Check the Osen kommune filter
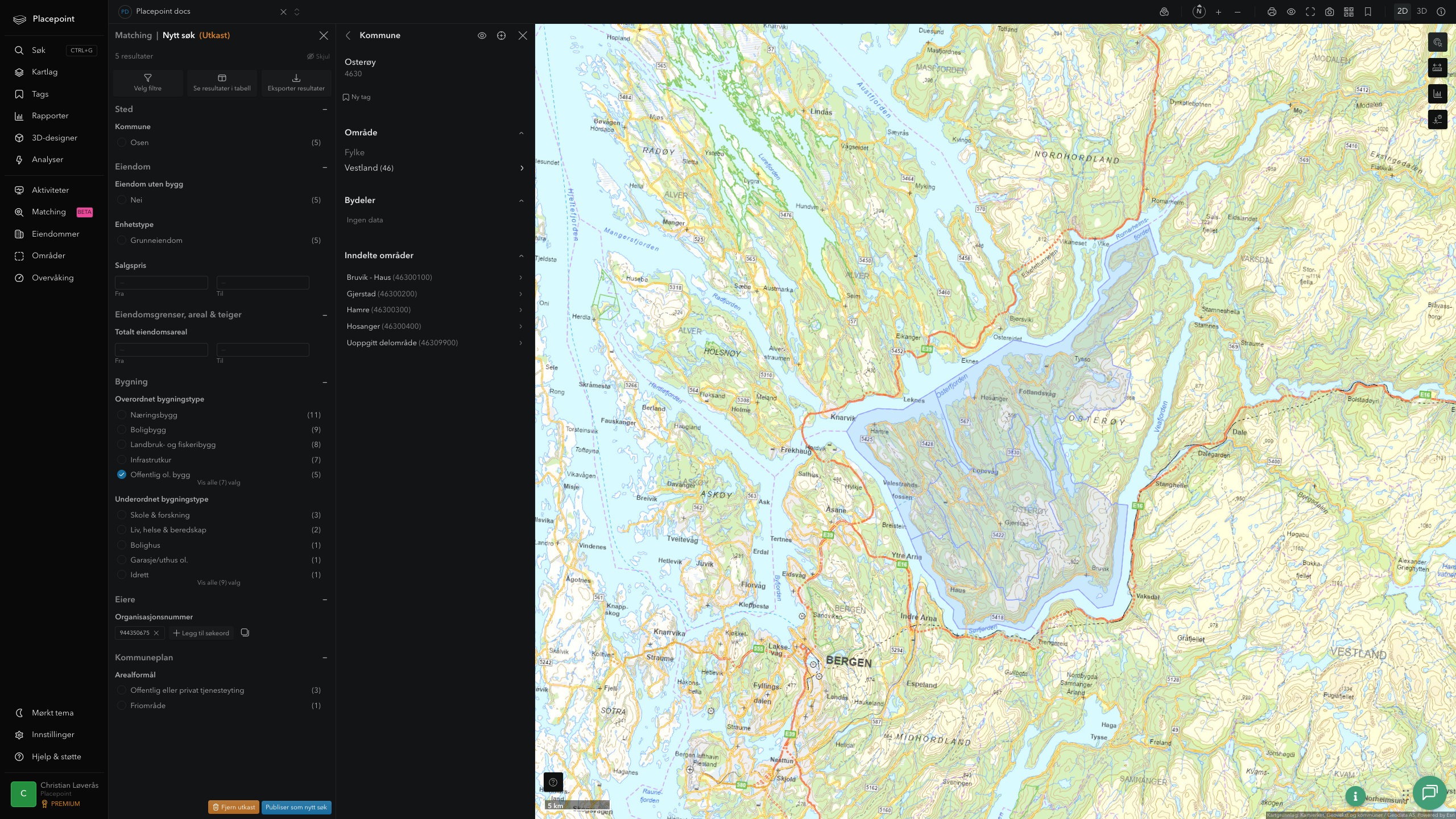 (x=121, y=142)
